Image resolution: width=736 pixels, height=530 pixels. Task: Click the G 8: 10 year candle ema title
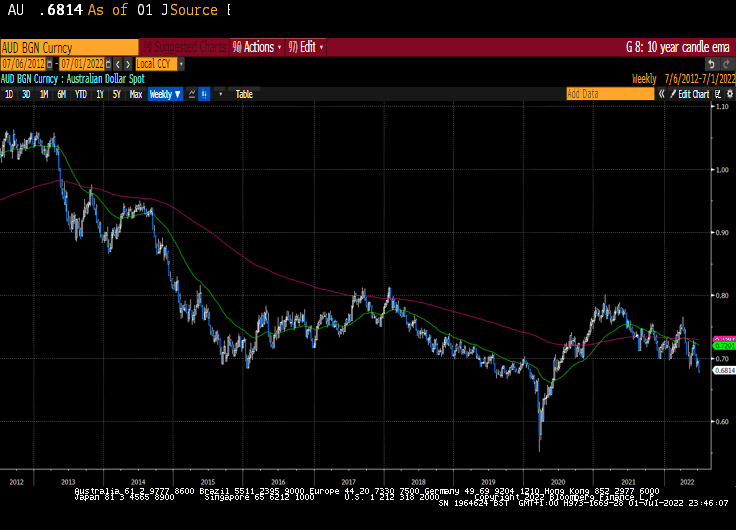(678, 47)
